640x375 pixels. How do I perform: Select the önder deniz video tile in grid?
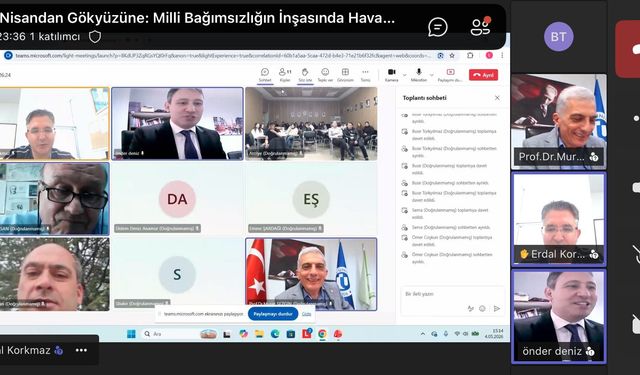178,123
